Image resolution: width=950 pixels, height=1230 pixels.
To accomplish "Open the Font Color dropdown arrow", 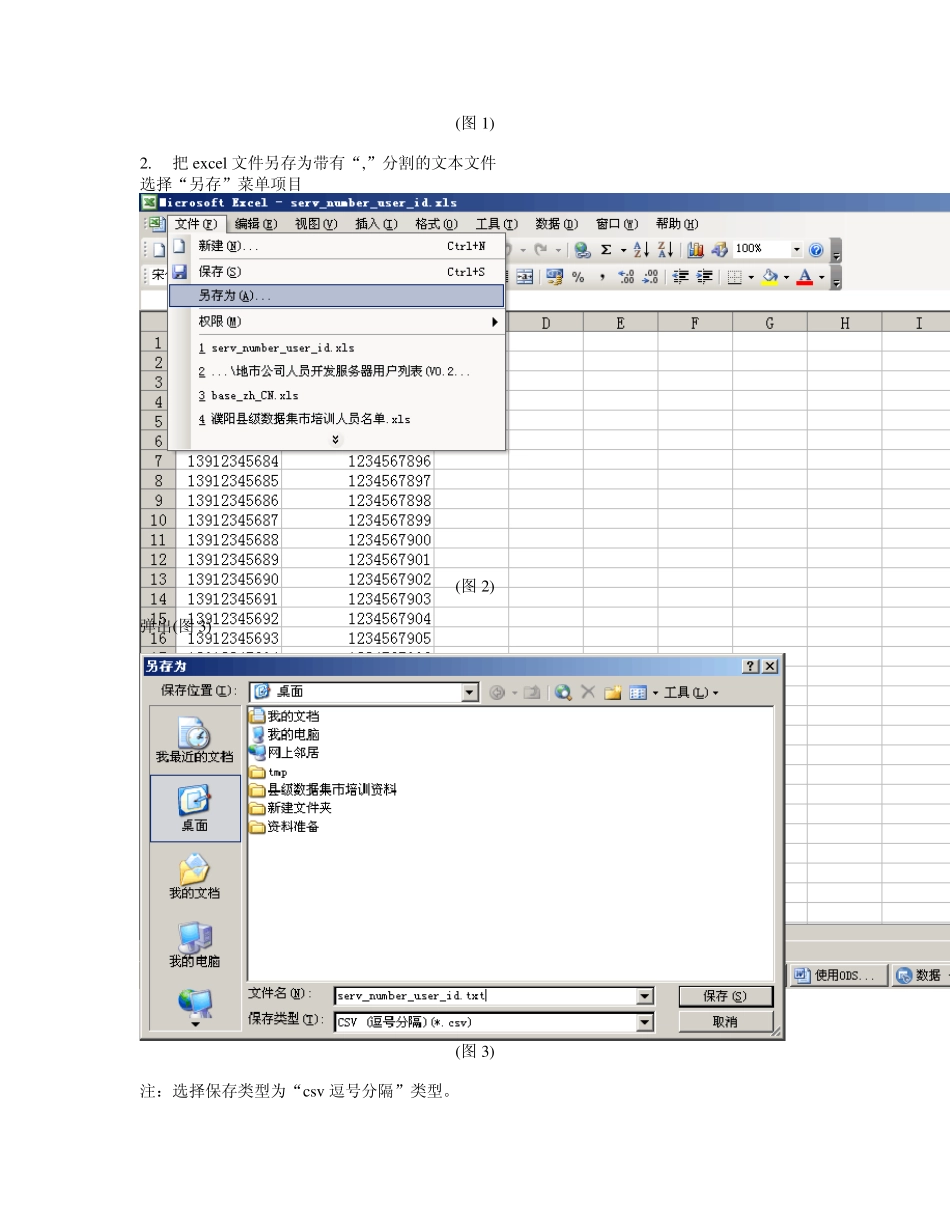I will [x=821, y=277].
